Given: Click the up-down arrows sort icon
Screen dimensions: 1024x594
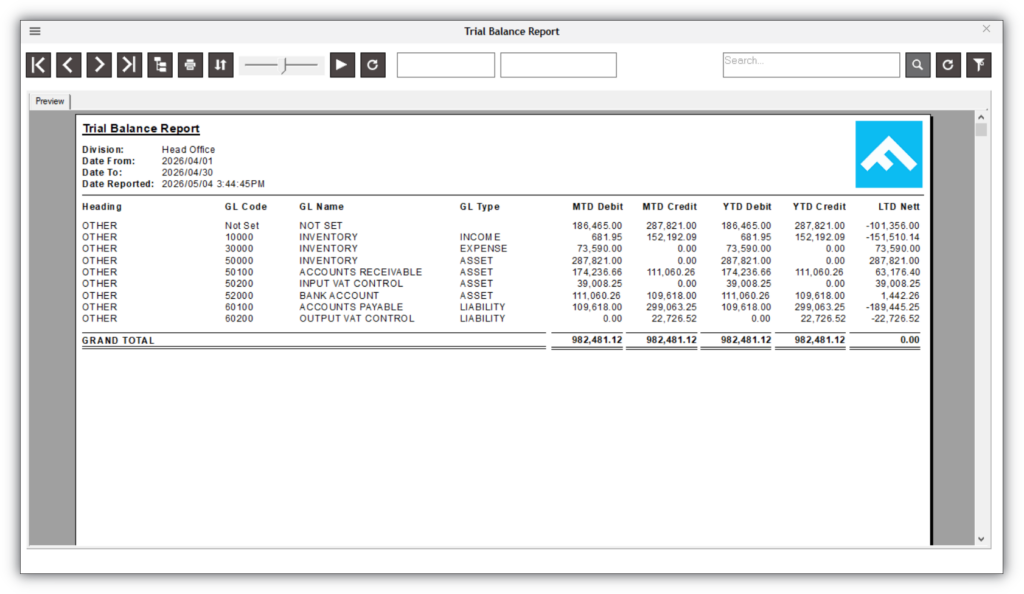Looking at the screenshot, I should coord(221,65).
